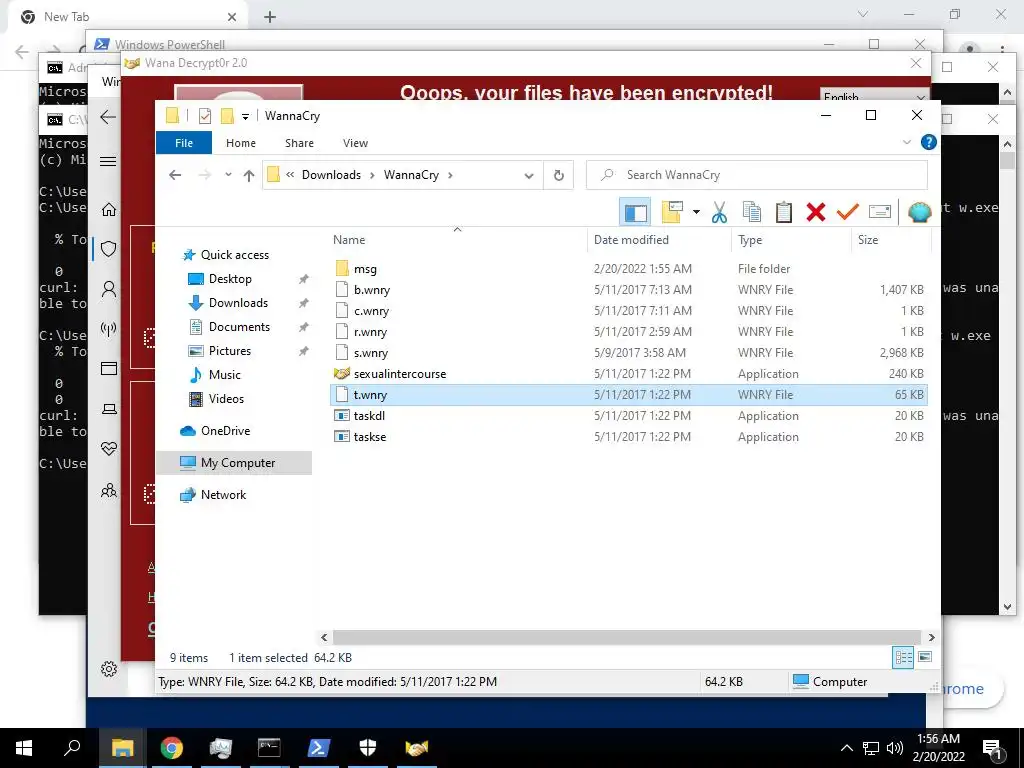1024x768 pixels.
Task: Click the Rename icon in the toolbar
Action: pyautogui.click(x=880, y=212)
